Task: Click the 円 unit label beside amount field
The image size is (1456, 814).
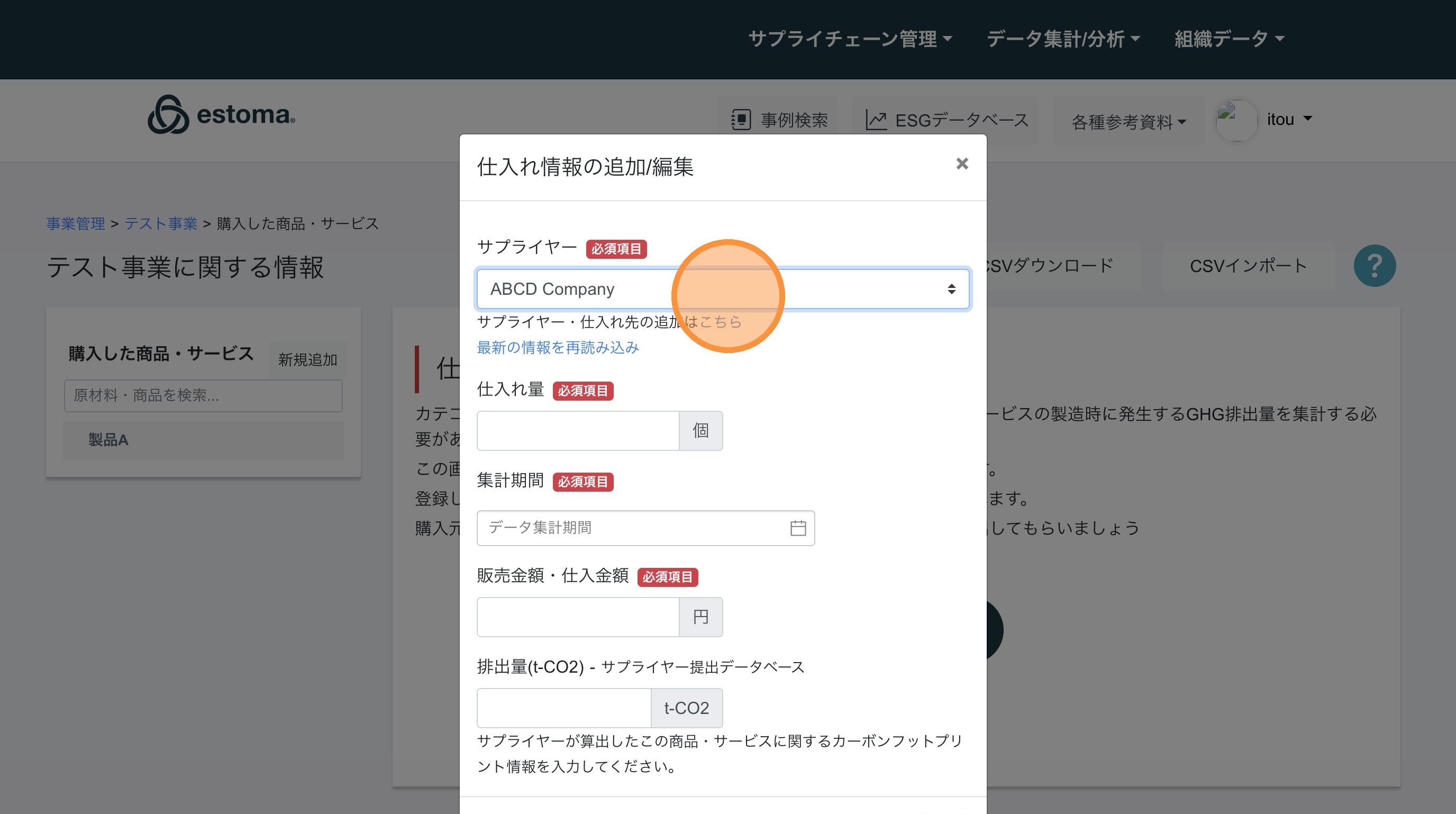Action: coord(701,617)
